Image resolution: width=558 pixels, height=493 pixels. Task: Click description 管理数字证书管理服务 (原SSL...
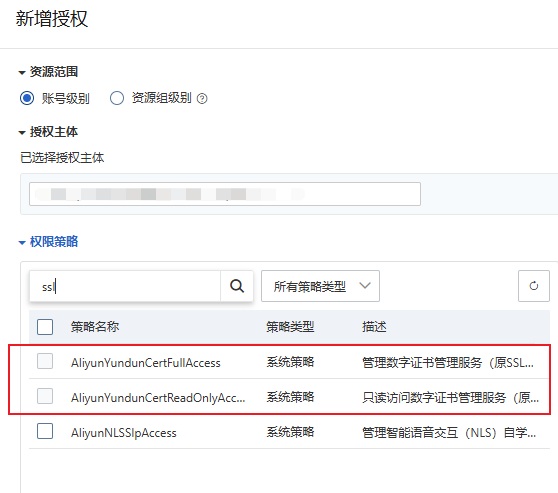448,363
